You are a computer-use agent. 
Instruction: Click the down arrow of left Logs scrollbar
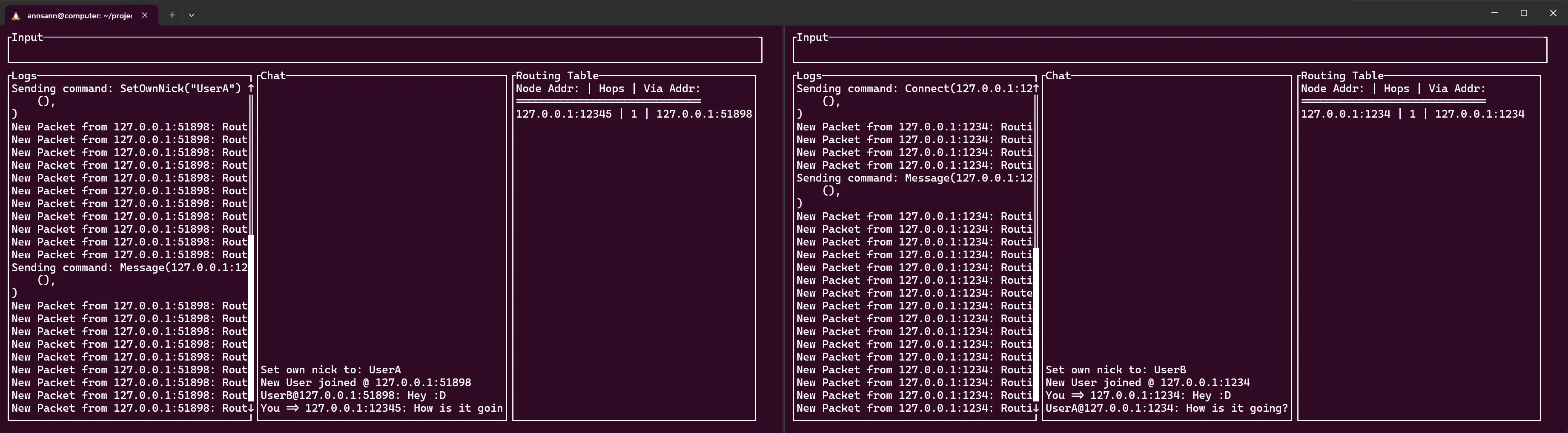tap(251, 408)
